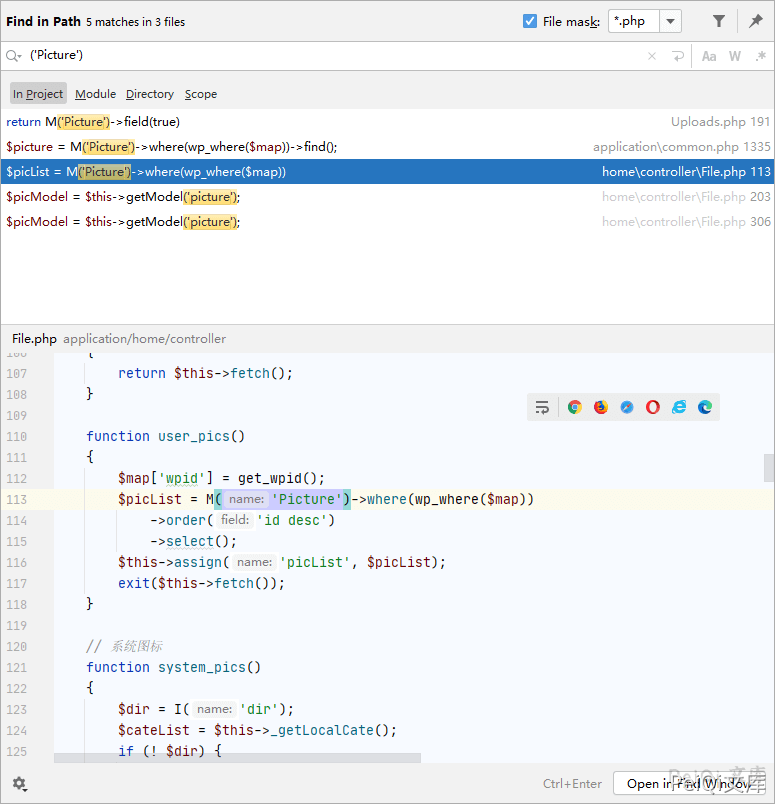The image size is (775, 804).
Task: Click the horizontal scrollbar in code preview
Action: pos(237,758)
